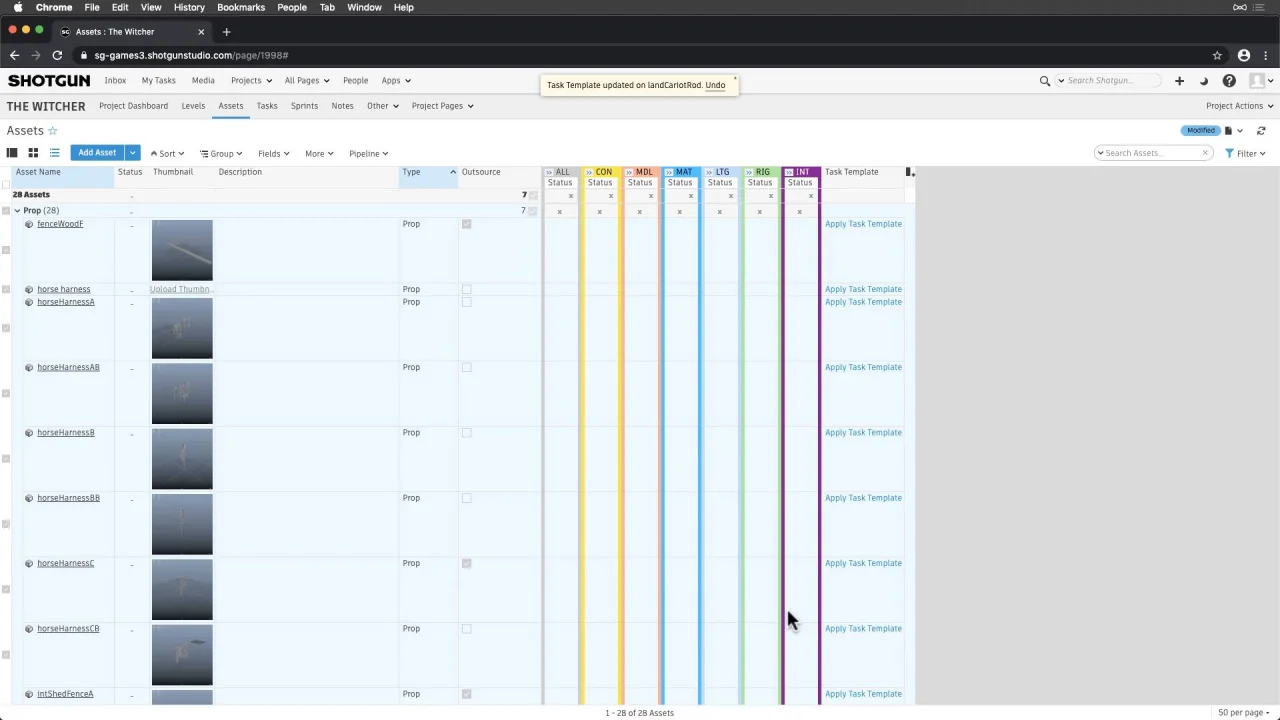Switch to master-detail view layout icon
The image size is (1280, 720).
[x=12, y=153]
